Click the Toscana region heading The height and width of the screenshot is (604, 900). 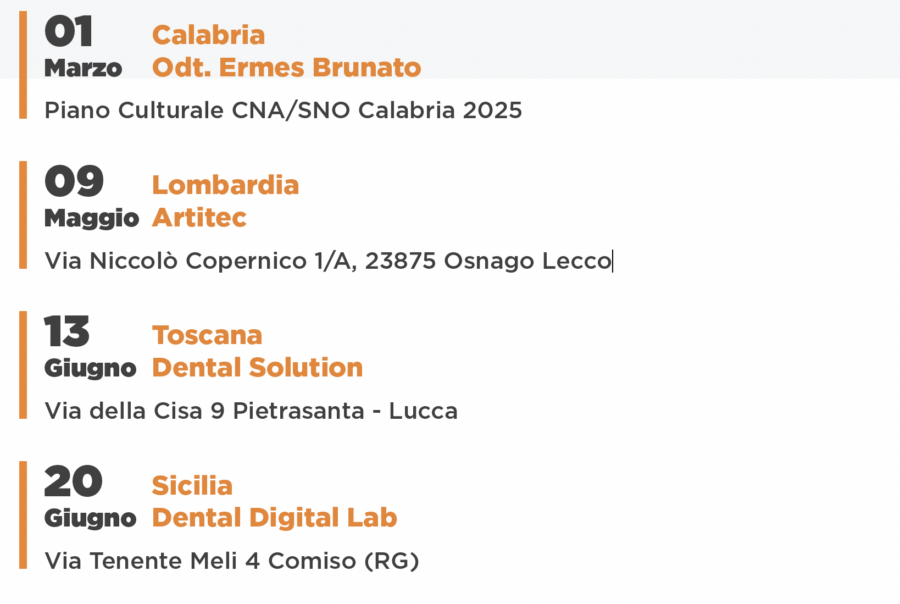tap(207, 335)
